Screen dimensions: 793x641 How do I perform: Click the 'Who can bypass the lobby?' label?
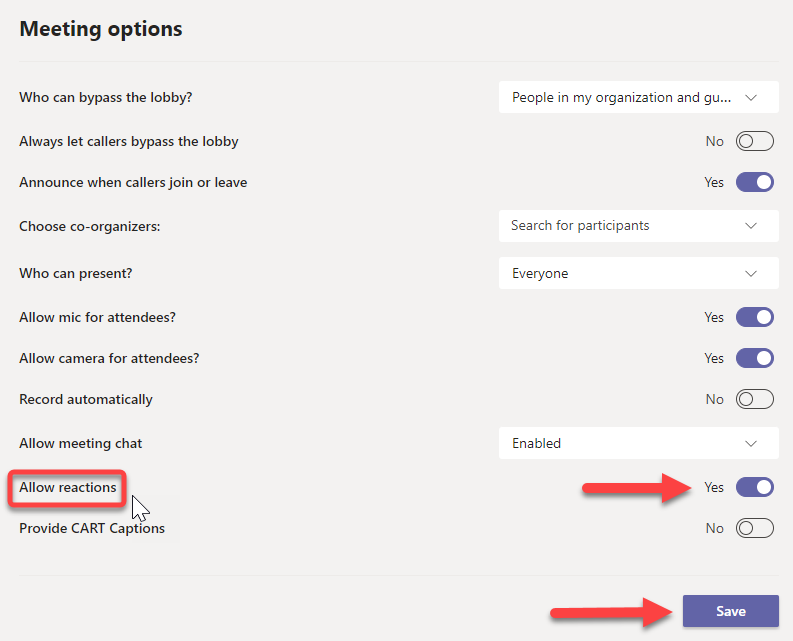(106, 98)
